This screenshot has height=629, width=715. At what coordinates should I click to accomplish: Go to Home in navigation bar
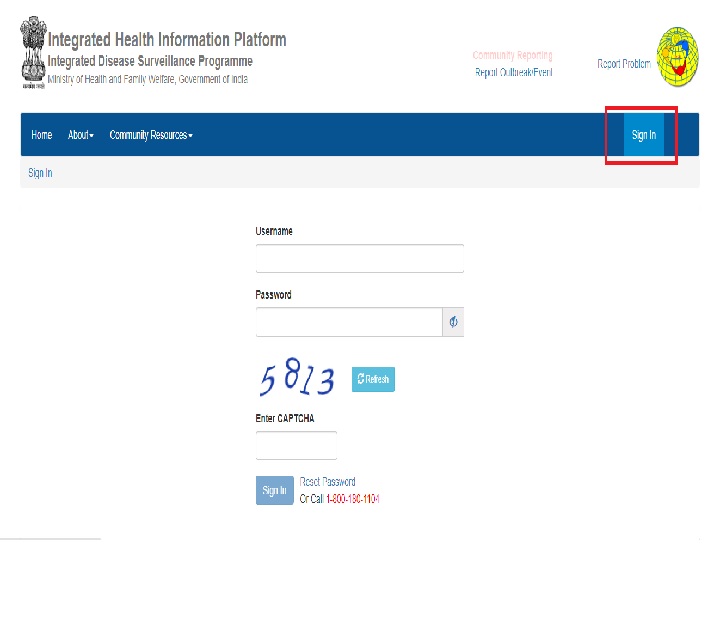41,135
